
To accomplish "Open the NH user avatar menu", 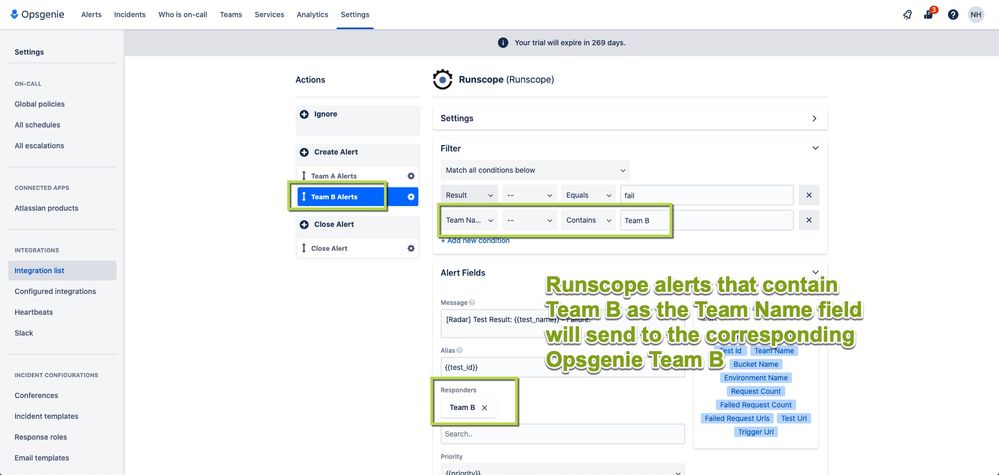I will point(975,15).
